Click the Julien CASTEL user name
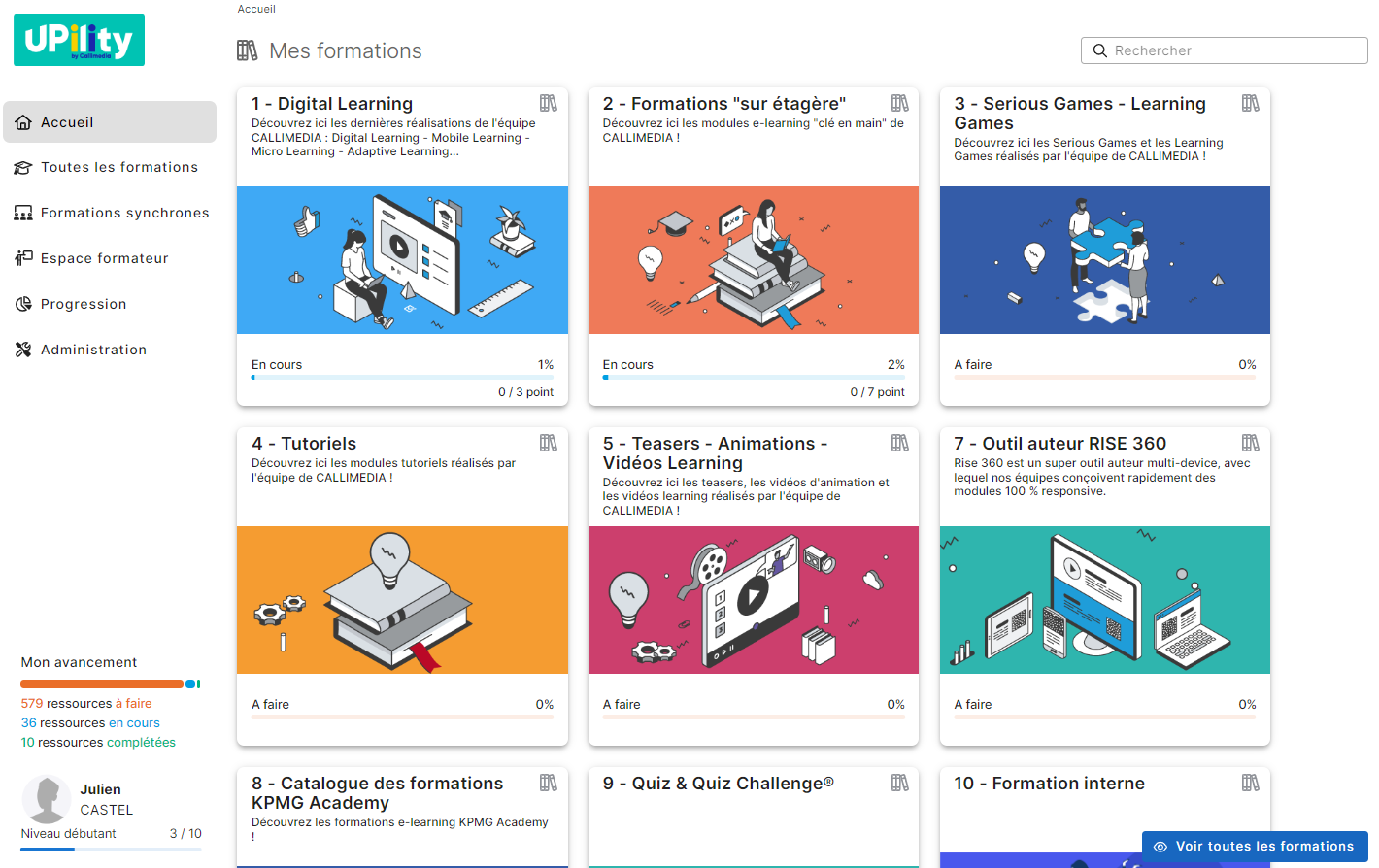The width and height of the screenshot is (1379, 868). pyautogui.click(x=107, y=800)
